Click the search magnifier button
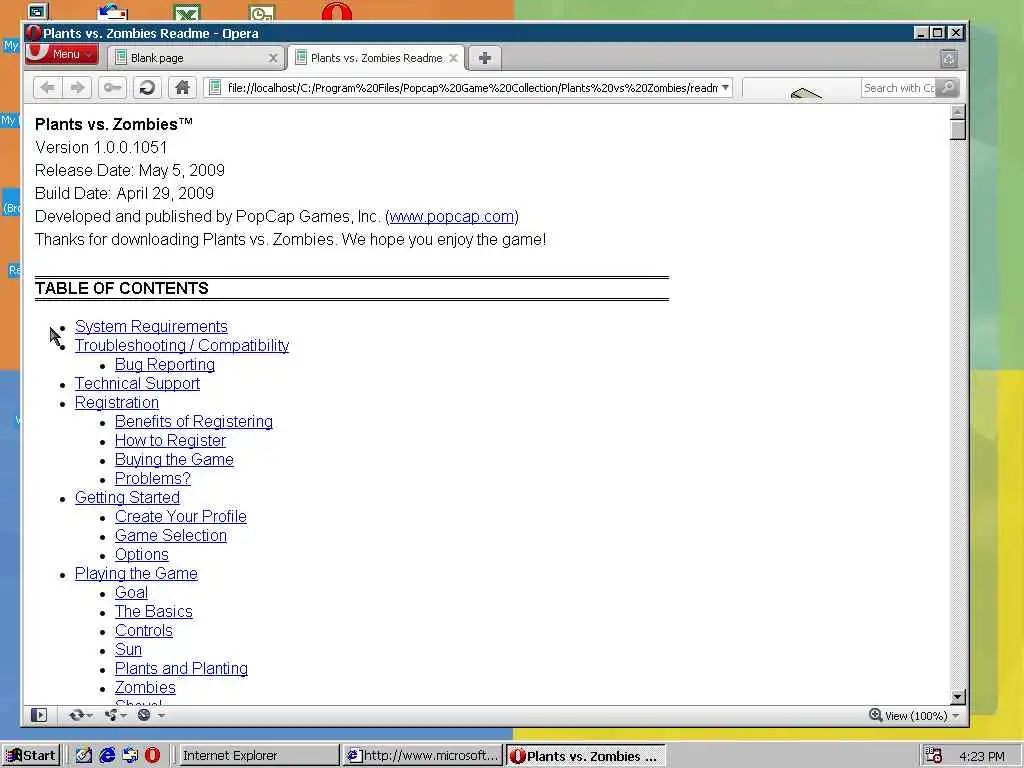Screen dimensions: 1024x768 tap(948, 88)
